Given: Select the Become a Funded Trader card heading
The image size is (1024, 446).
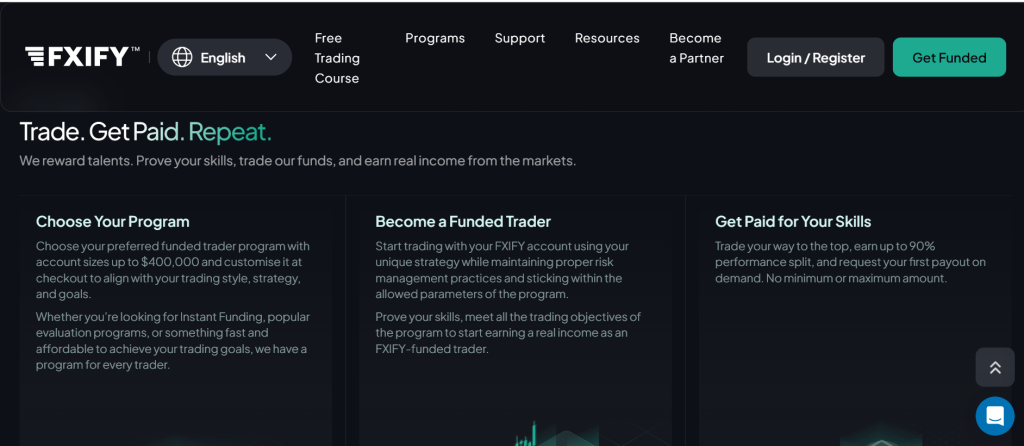Looking at the screenshot, I should 463,221.
